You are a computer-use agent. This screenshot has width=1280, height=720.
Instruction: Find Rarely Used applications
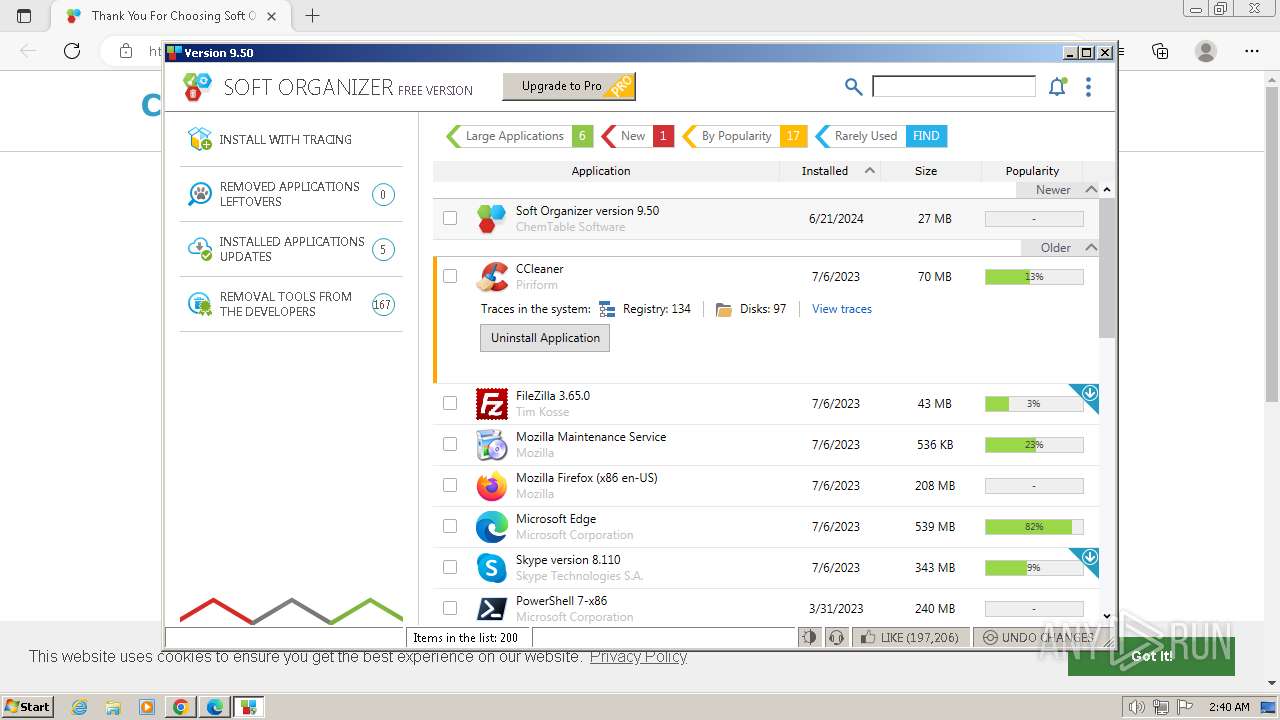pos(880,136)
